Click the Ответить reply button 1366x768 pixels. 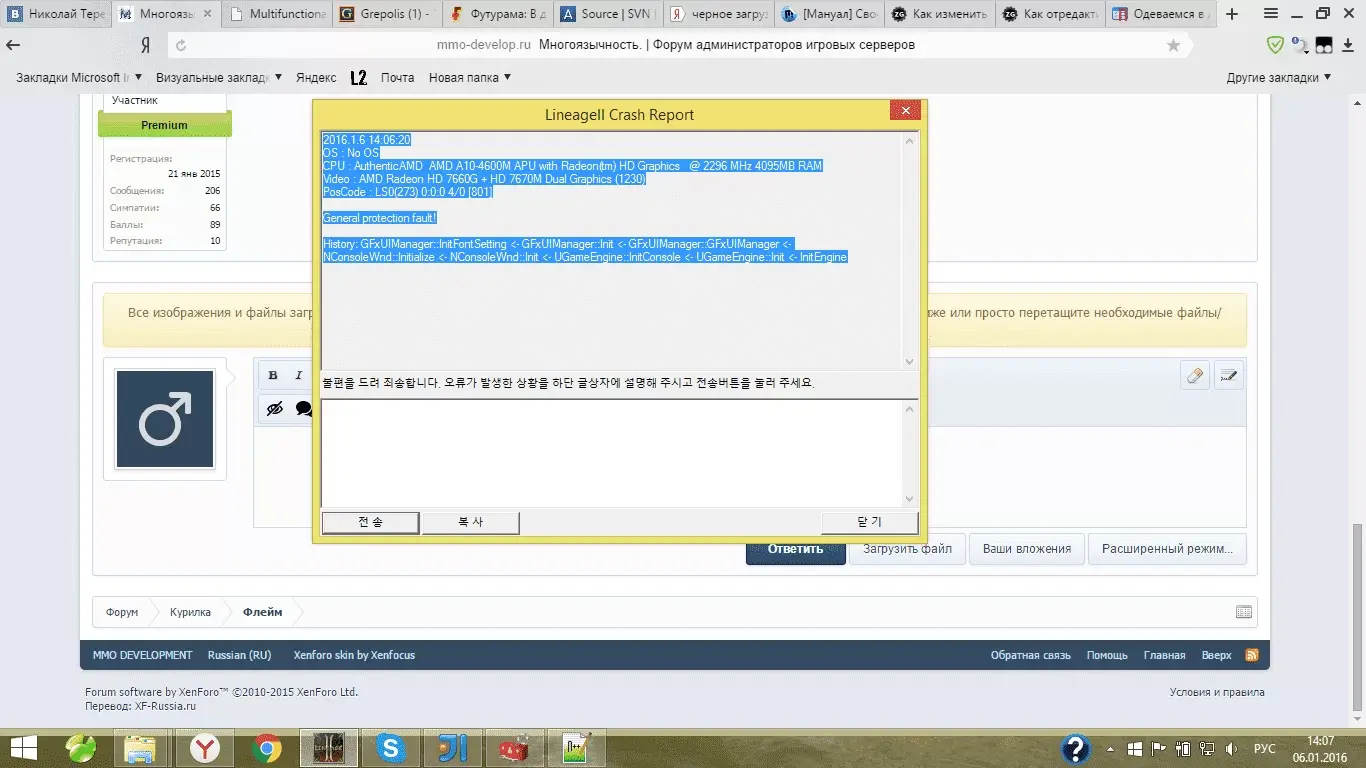tap(795, 549)
